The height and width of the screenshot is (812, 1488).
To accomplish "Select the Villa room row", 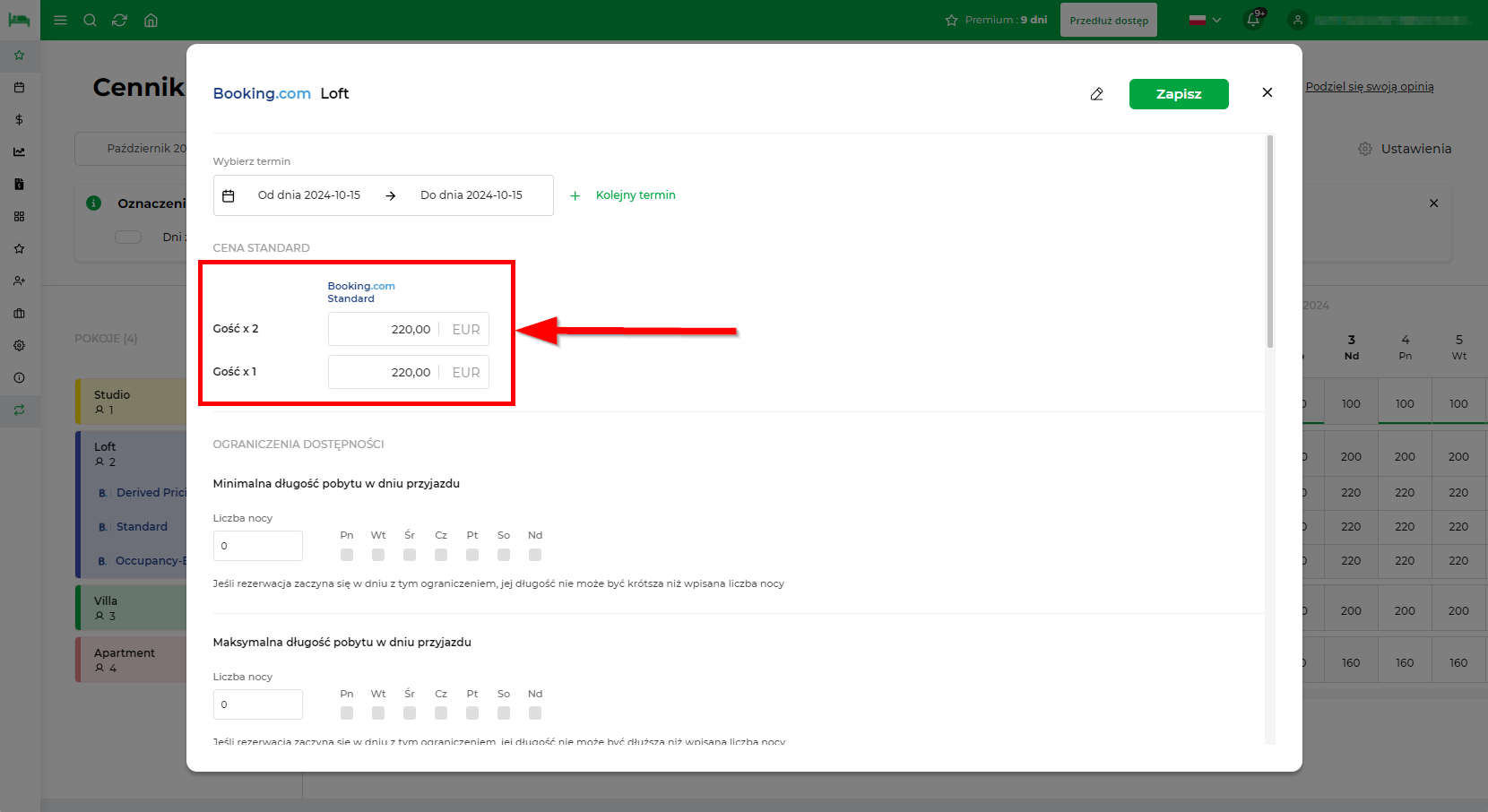I will [x=131, y=608].
